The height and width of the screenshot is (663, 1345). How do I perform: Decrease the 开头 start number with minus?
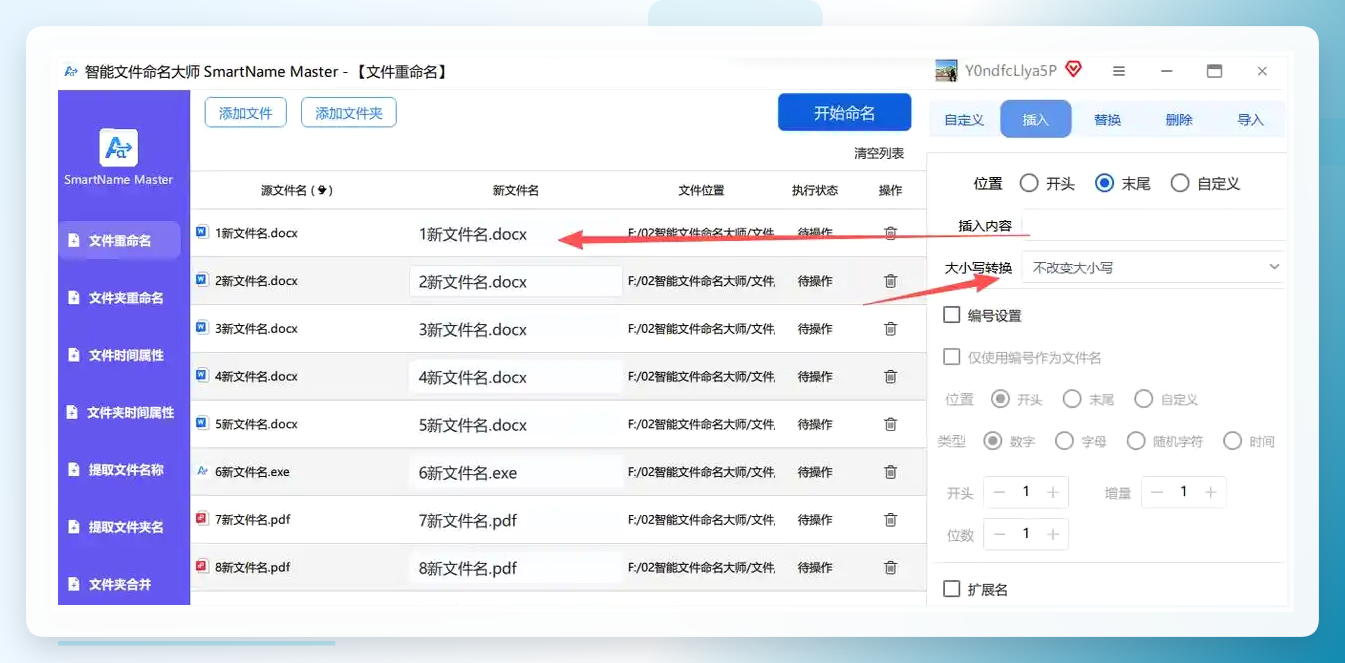[x=999, y=492]
